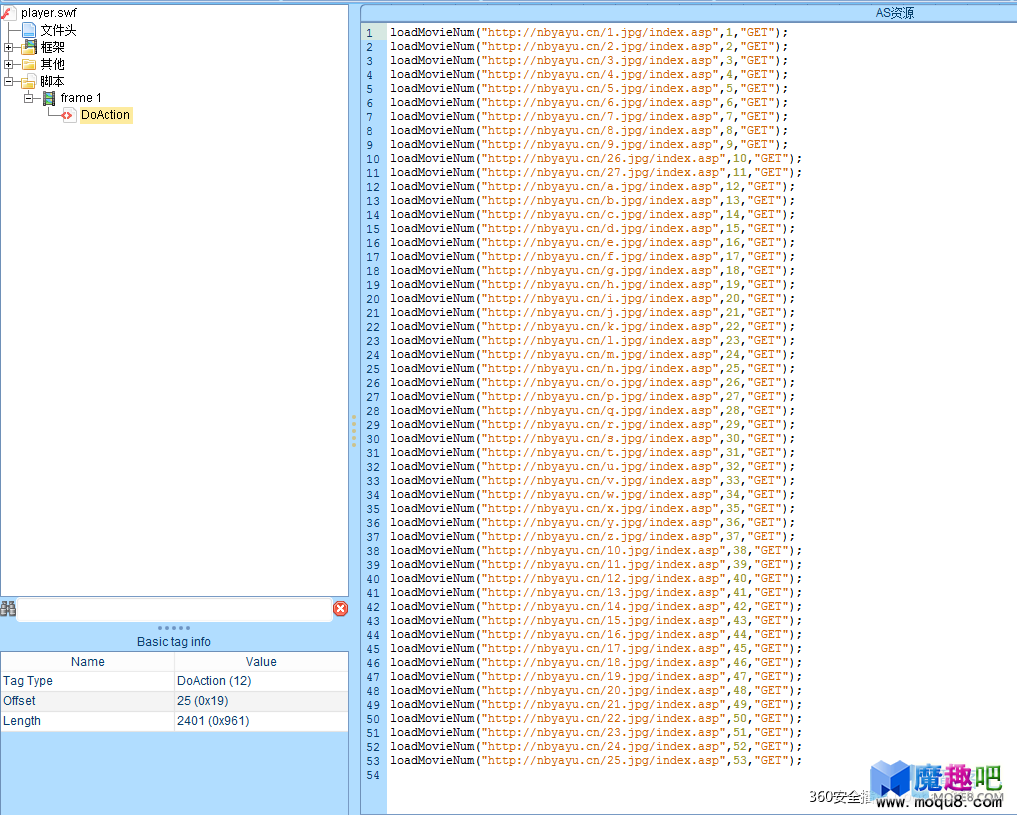This screenshot has height=815, width=1017.
Task: Click code line loading a.jpg/index.asp
Action: click(x=592, y=186)
